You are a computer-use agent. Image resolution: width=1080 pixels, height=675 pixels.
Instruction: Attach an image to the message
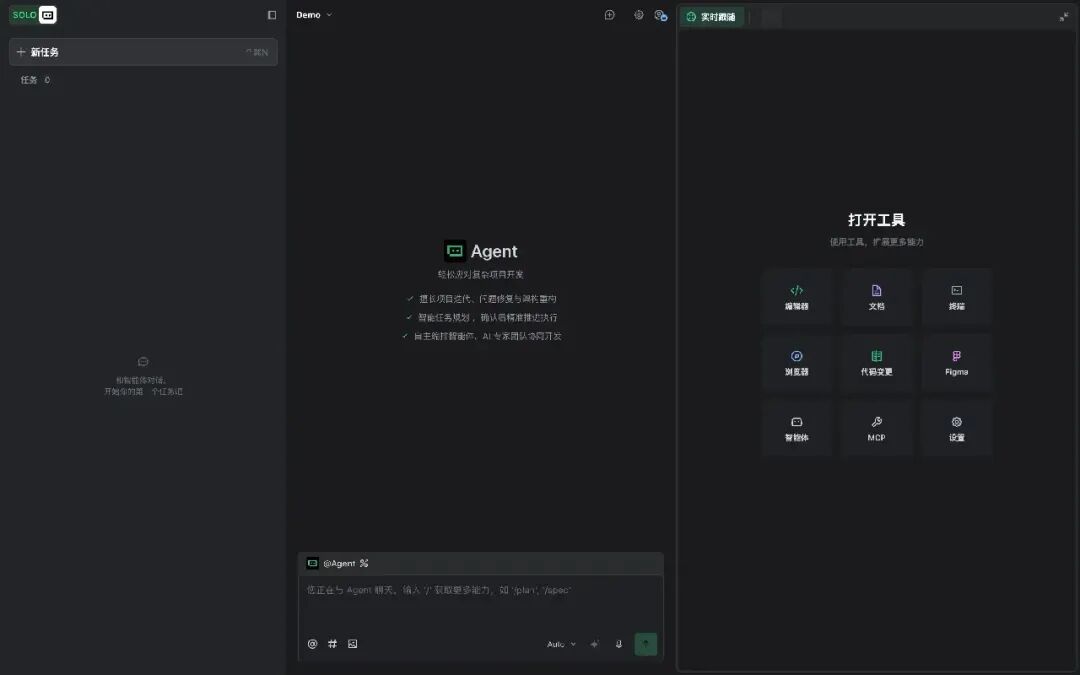click(353, 644)
